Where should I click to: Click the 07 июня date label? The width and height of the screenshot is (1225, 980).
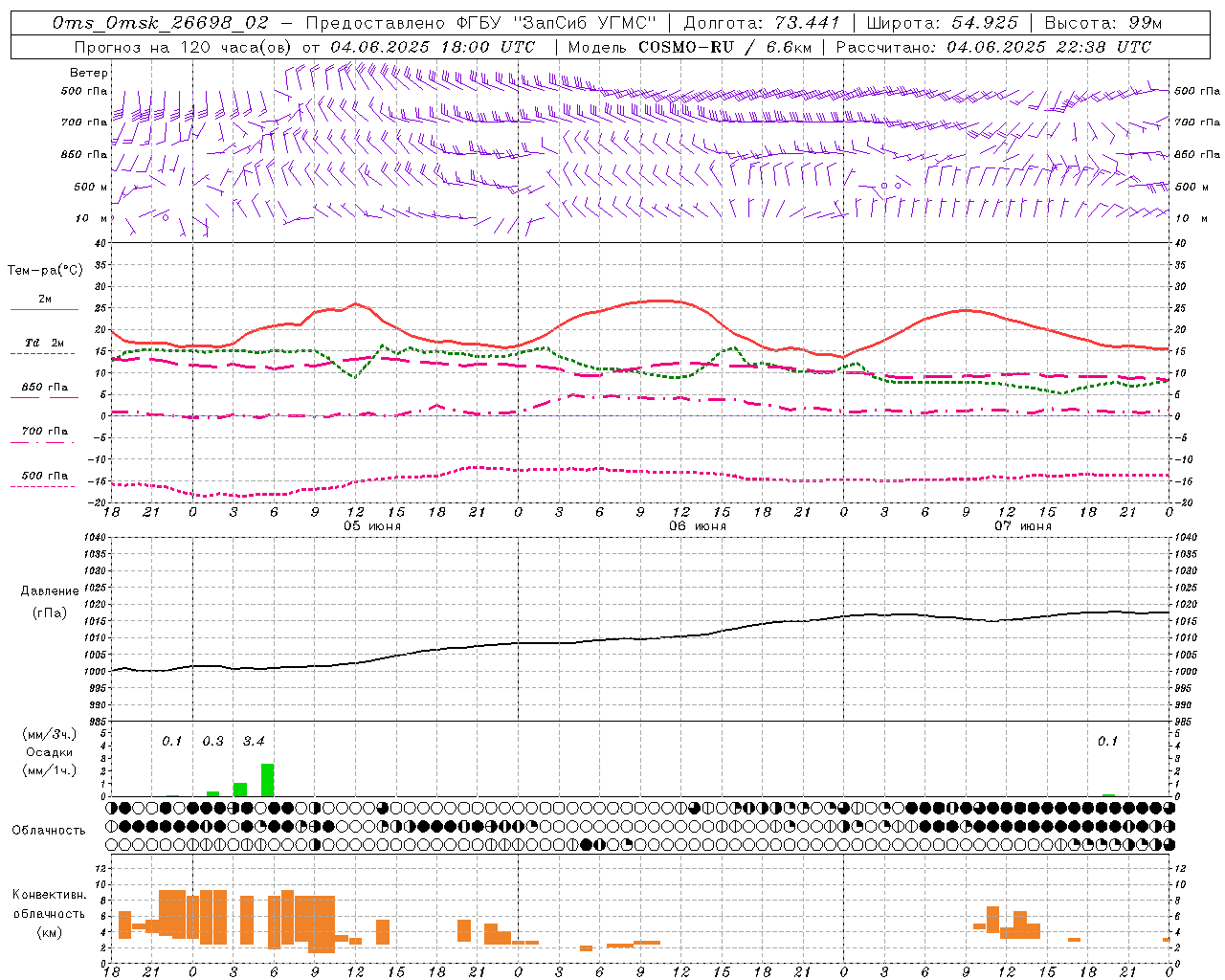(1023, 526)
